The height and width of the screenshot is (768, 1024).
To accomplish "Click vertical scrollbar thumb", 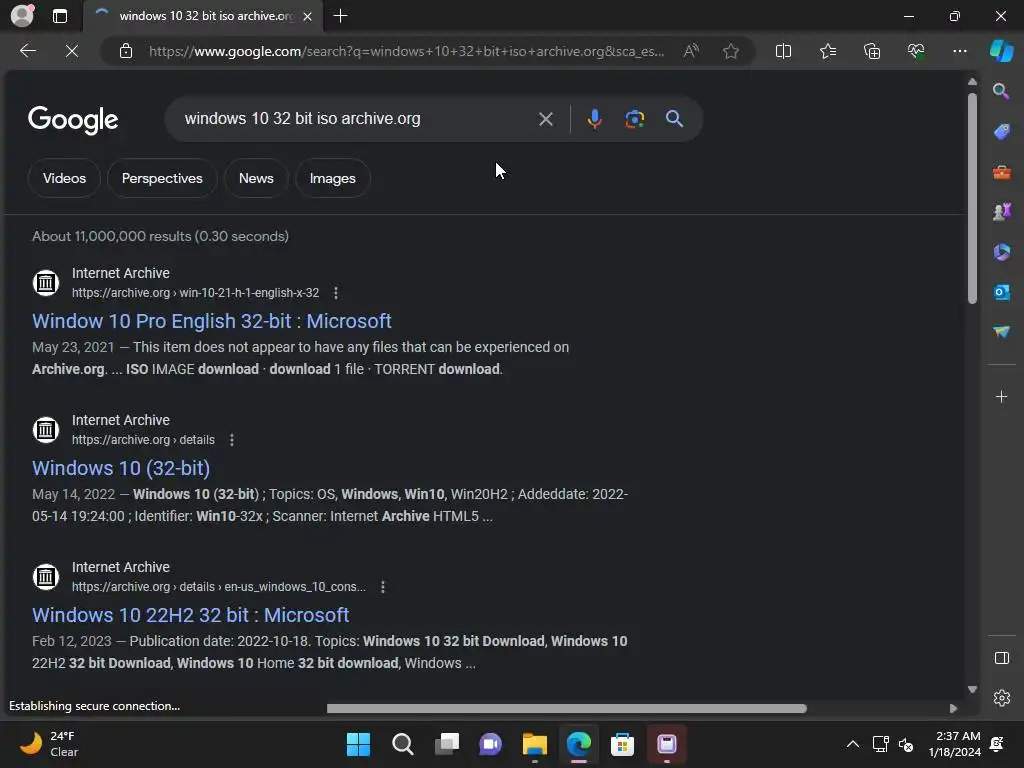I will pos(972,199).
